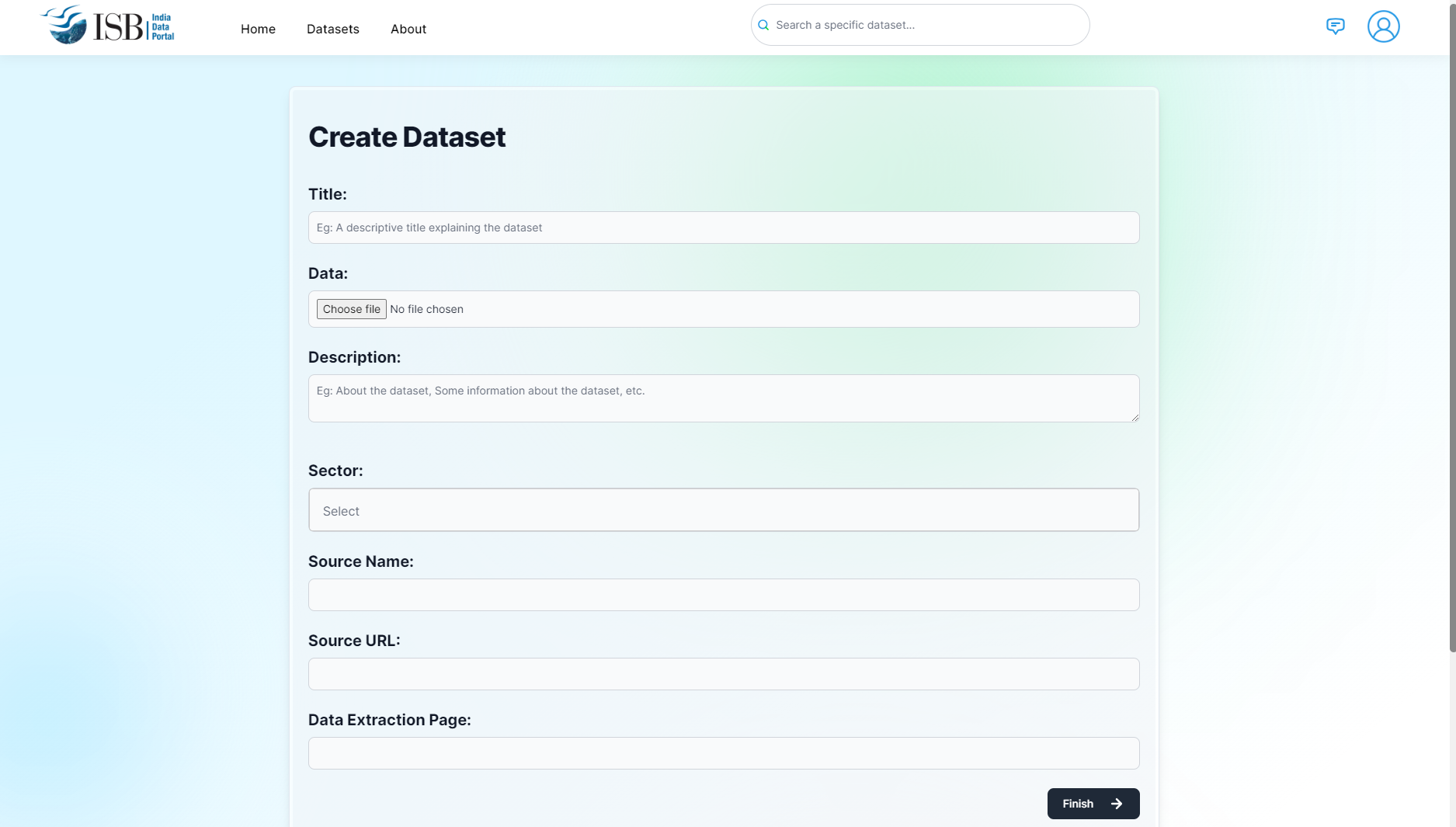
Task: Submit the form with Finish button
Action: point(1079,804)
